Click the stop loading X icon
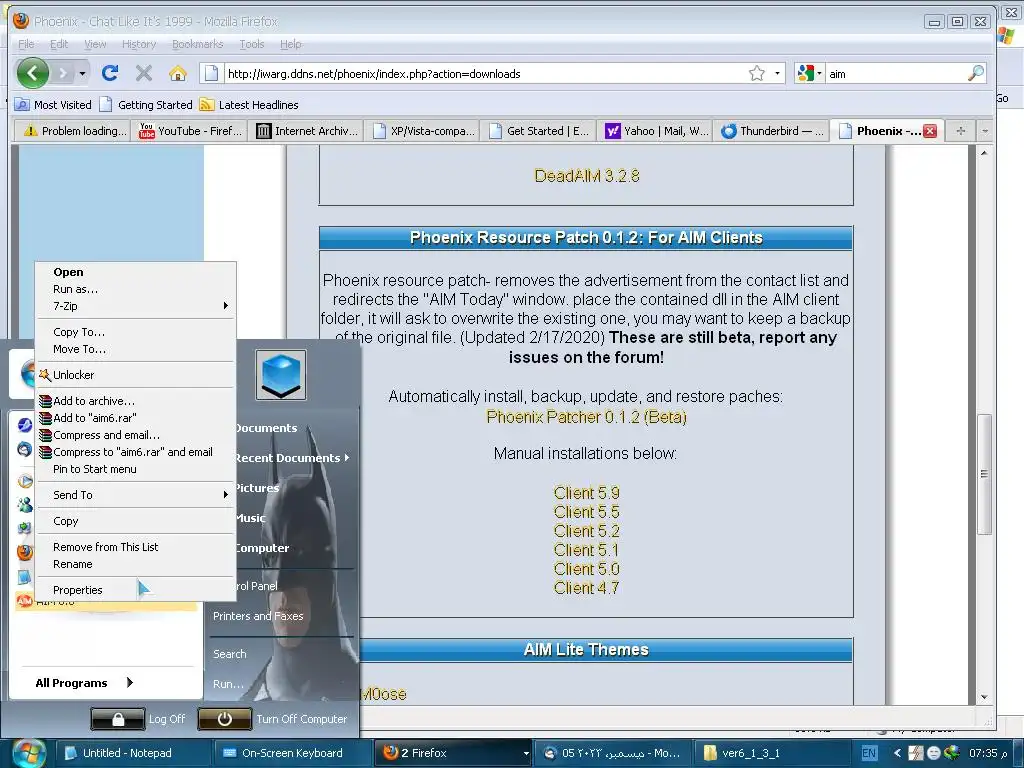The image size is (1024, 768). coord(144,73)
